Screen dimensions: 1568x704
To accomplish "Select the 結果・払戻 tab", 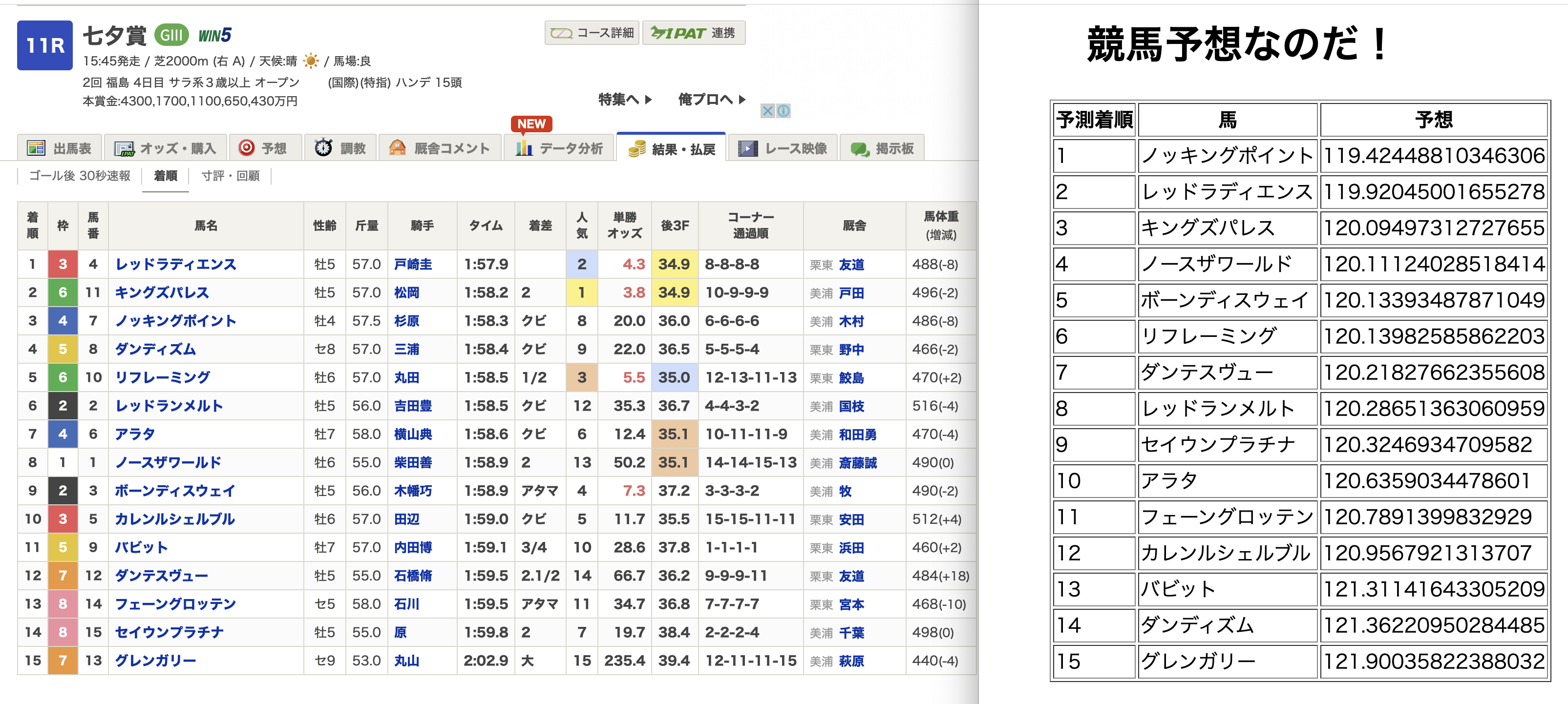I will click(x=671, y=148).
